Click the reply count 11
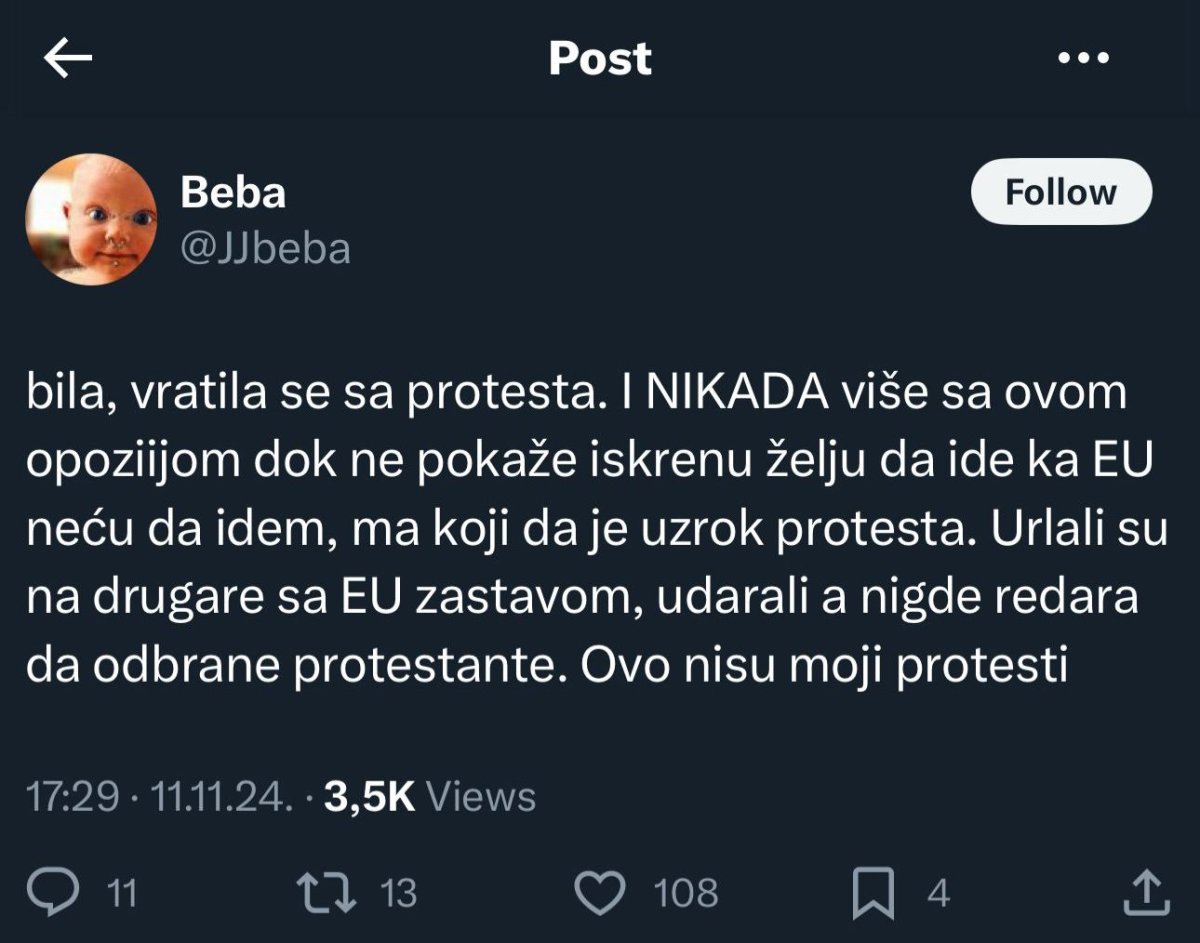Image resolution: width=1200 pixels, height=943 pixels. pyautogui.click(x=121, y=893)
